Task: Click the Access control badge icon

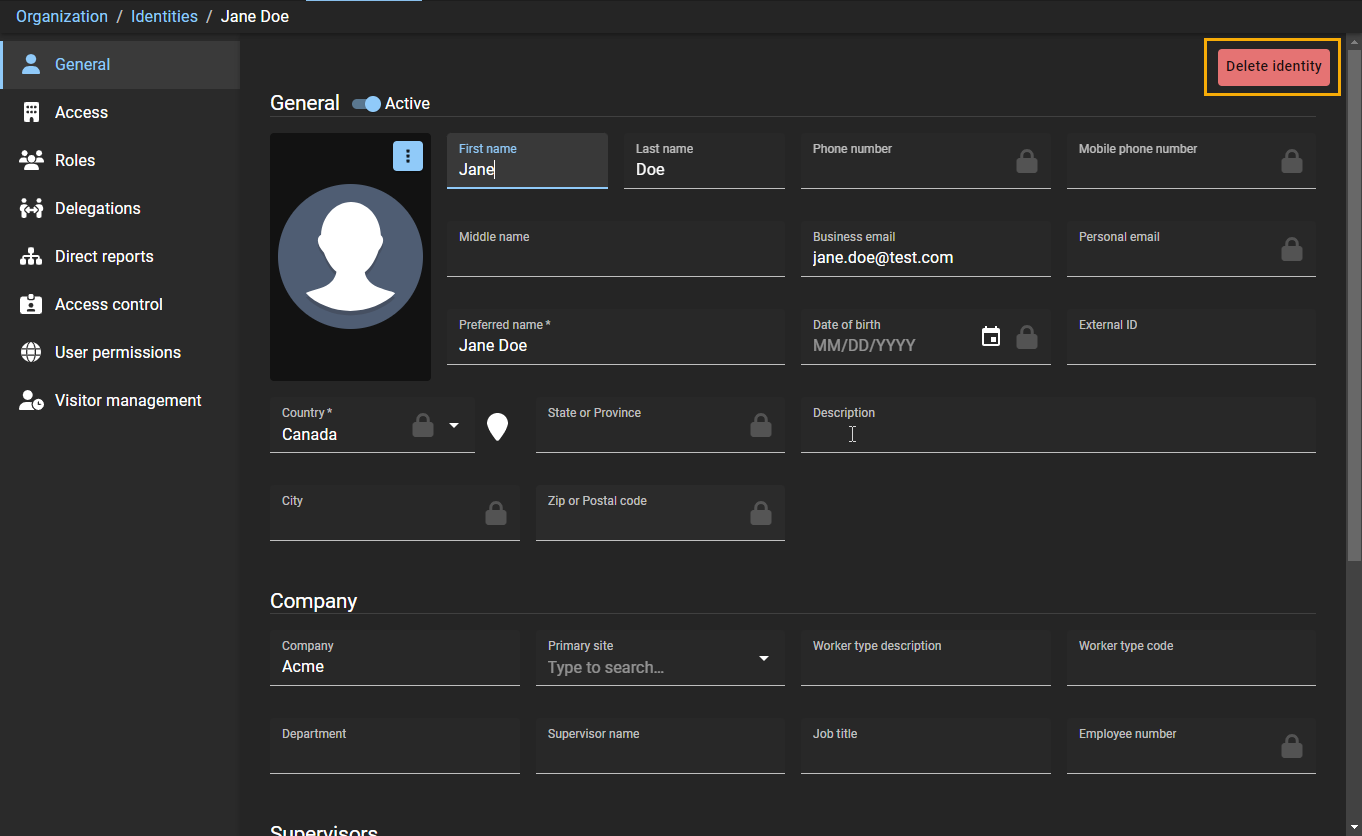Action: (x=31, y=304)
